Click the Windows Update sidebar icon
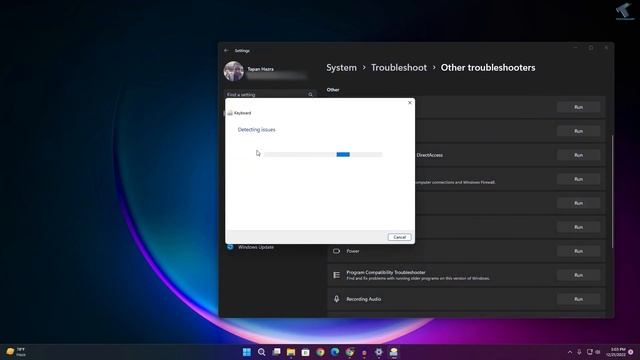This screenshot has height=360, width=640. (230, 247)
